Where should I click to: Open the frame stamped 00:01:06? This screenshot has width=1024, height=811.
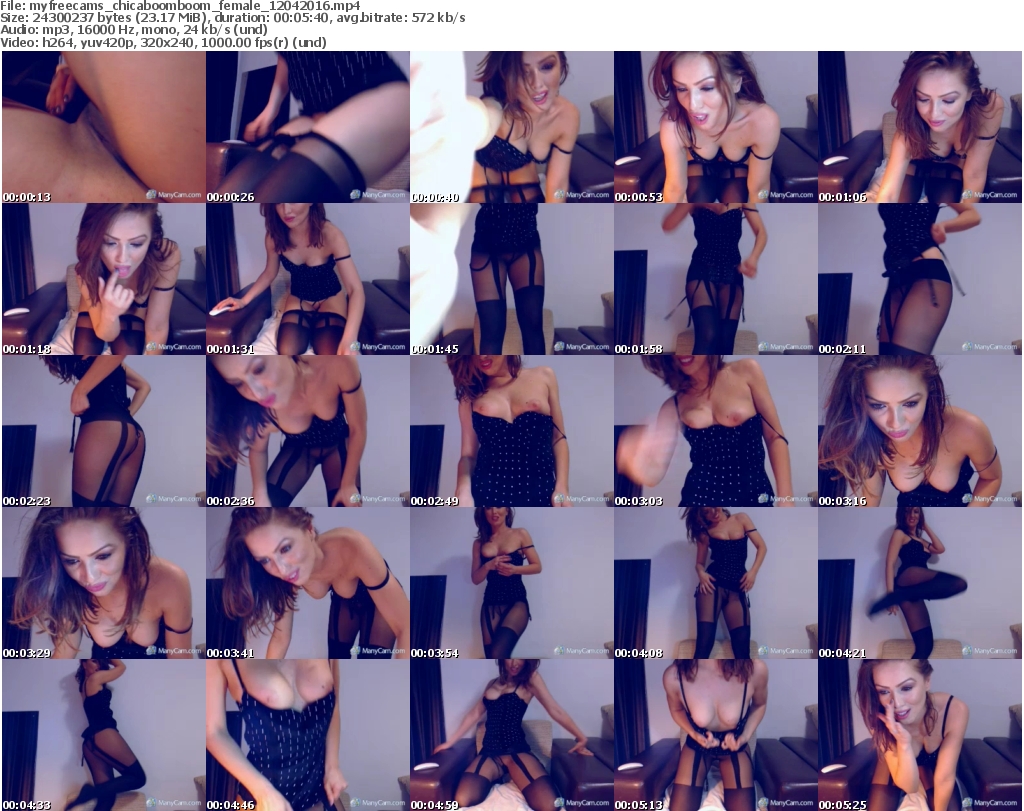920,127
